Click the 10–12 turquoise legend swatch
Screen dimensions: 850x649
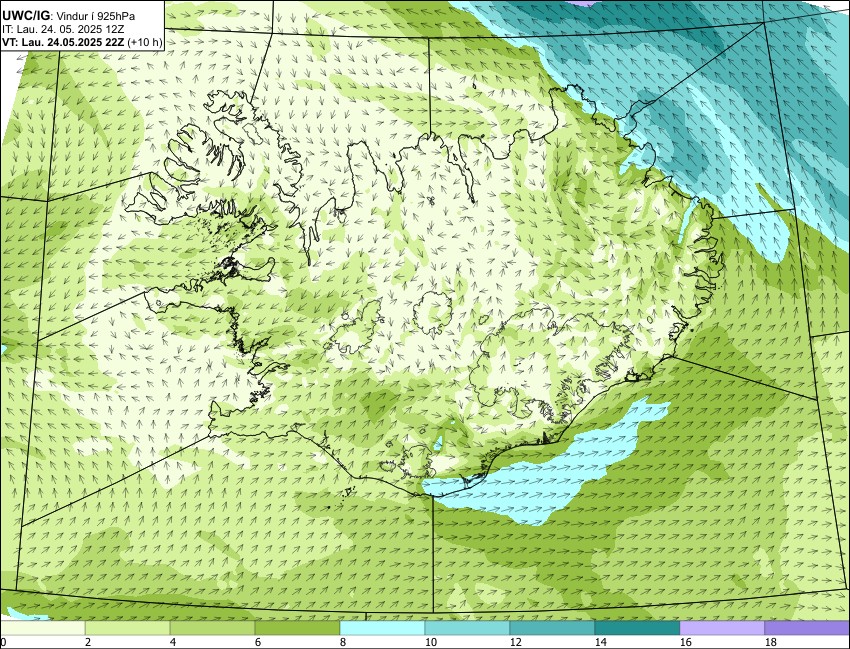coord(467,628)
